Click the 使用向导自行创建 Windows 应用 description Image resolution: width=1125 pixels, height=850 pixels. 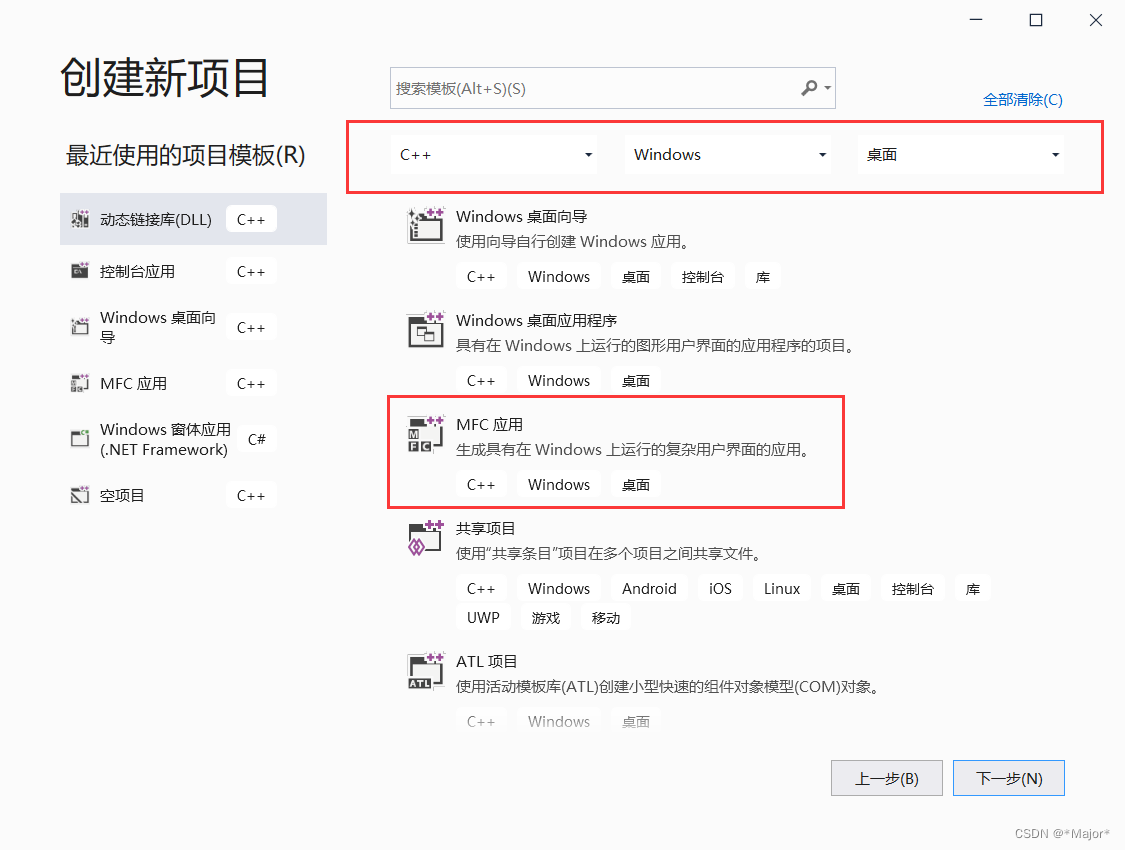point(573,242)
